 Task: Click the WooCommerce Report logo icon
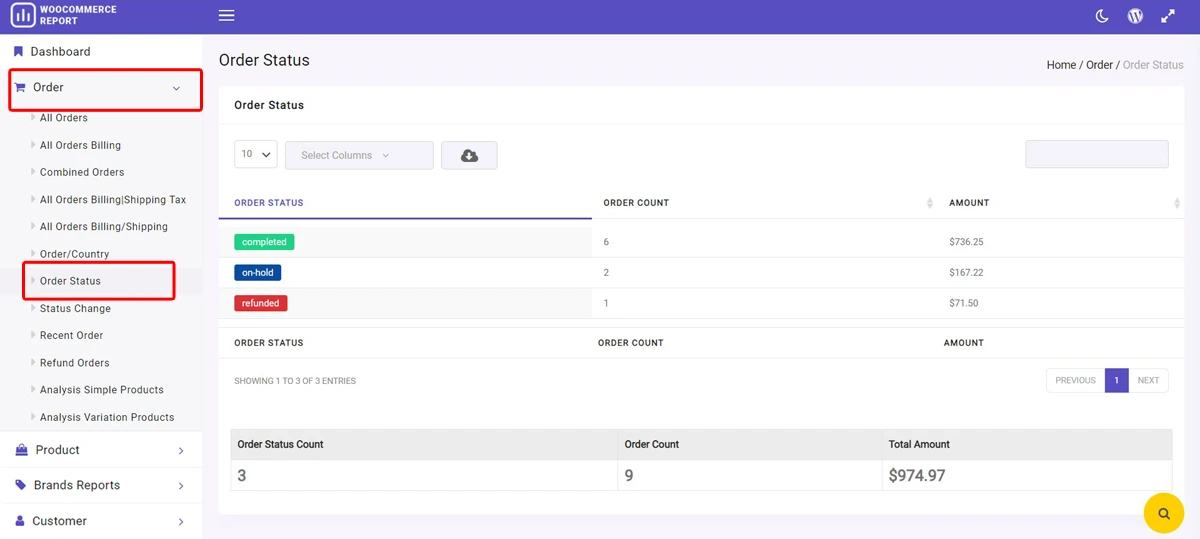(22, 15)
